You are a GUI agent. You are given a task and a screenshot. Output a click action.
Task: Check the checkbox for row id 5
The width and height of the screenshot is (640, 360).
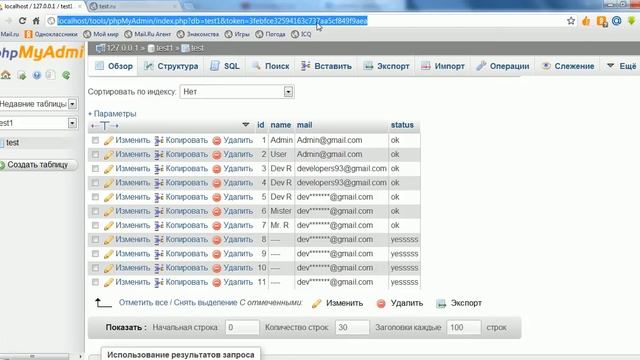pyautogui.click(x=95, y=197)
